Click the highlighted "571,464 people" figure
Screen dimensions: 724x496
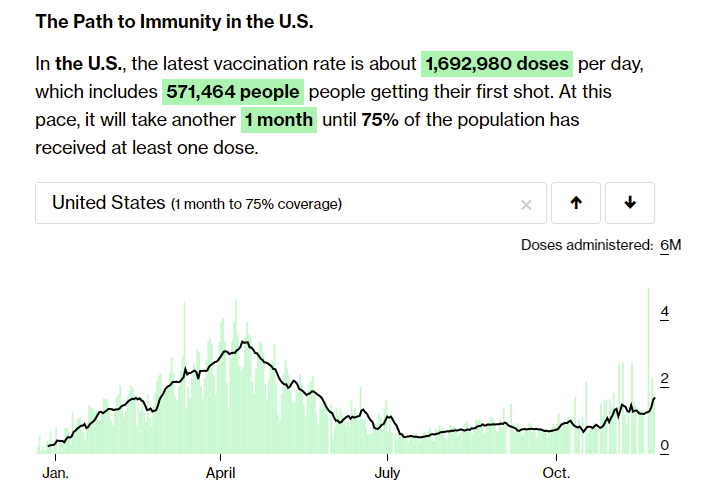(x=232, y=92)
